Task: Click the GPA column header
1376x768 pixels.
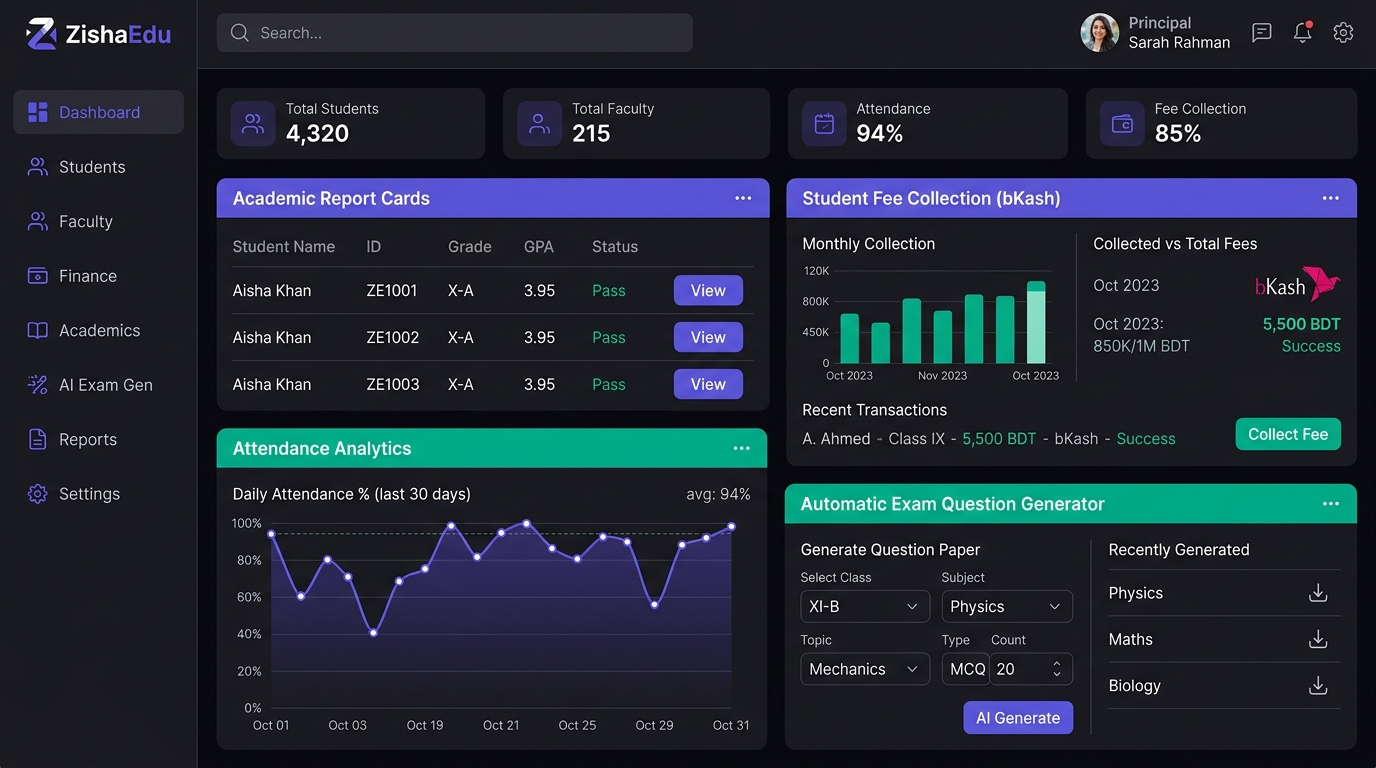Action: click(x=539, y=246)
